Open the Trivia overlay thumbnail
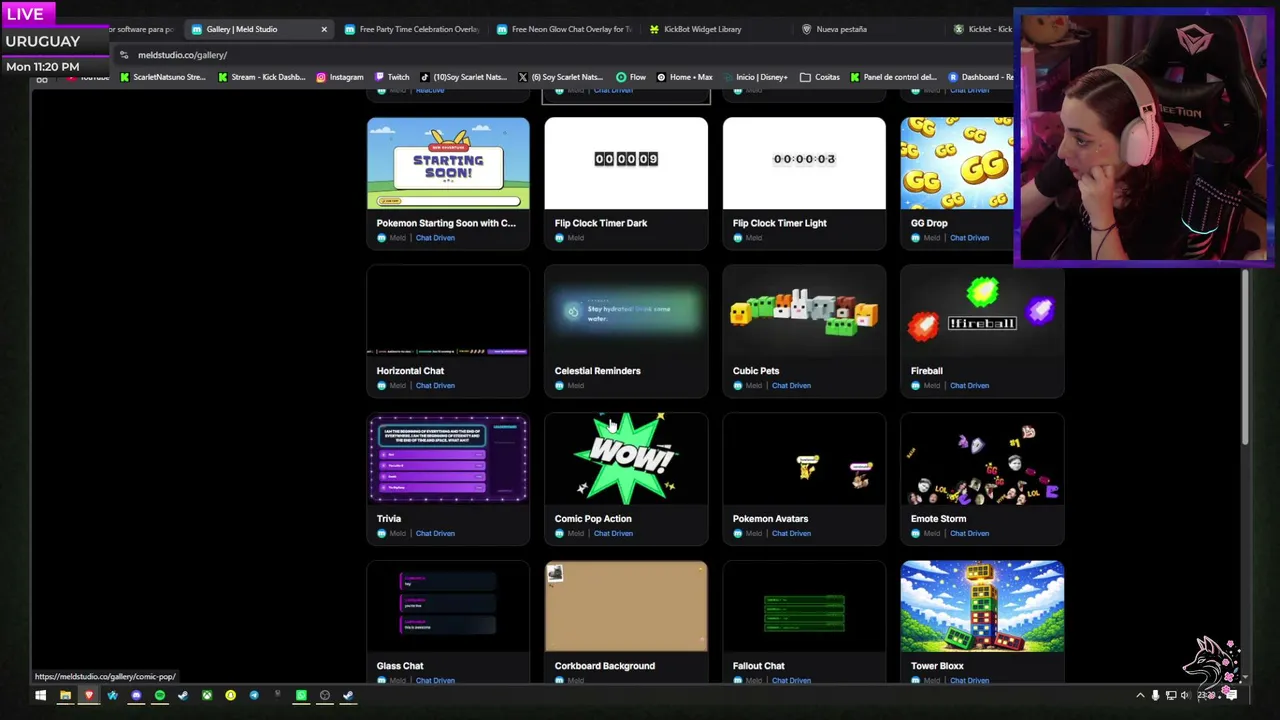 [x=448, y=459]
